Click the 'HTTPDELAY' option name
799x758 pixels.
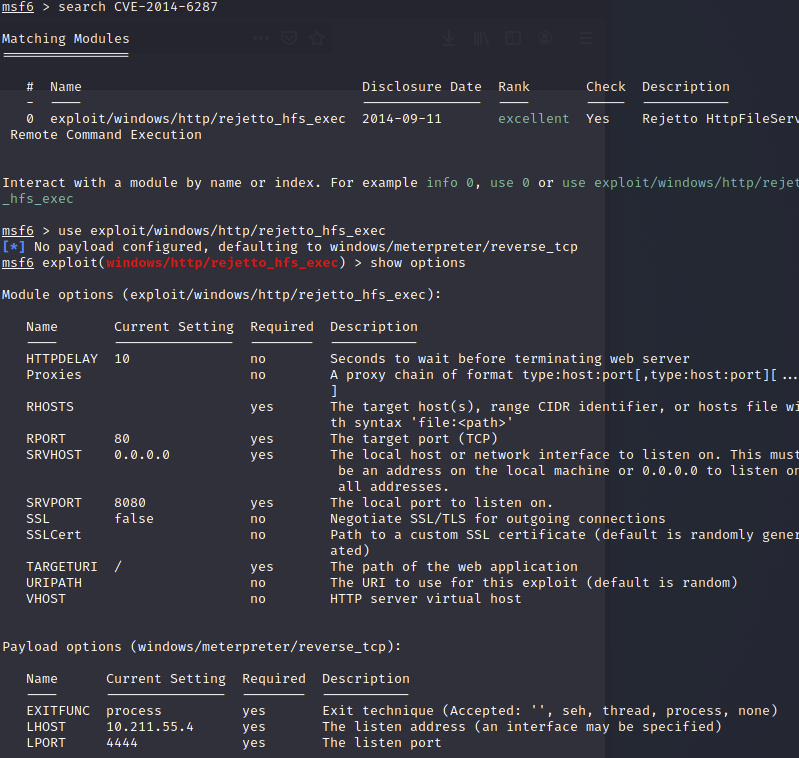[62, 359]
